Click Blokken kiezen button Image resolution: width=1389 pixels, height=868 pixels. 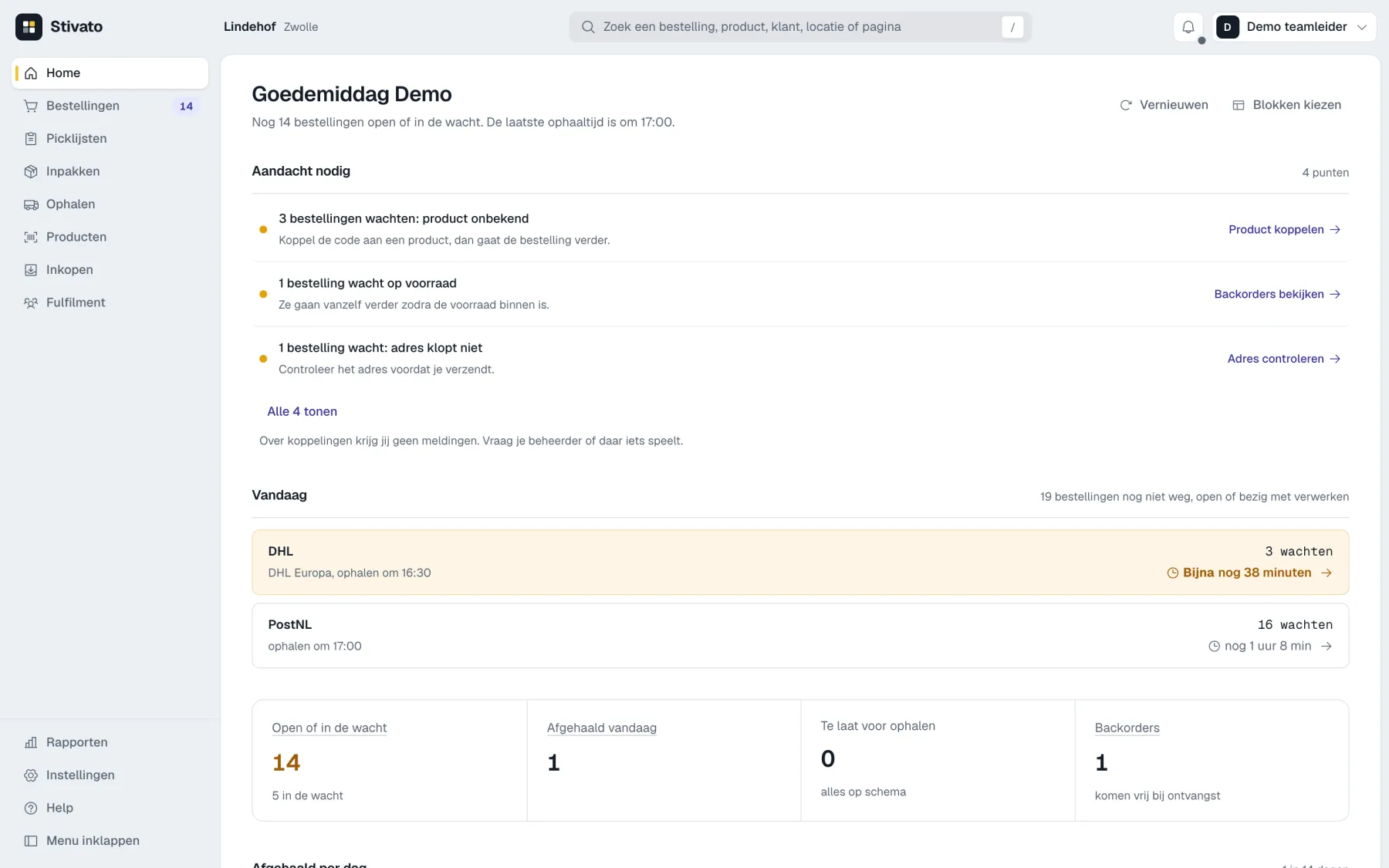1287,105
